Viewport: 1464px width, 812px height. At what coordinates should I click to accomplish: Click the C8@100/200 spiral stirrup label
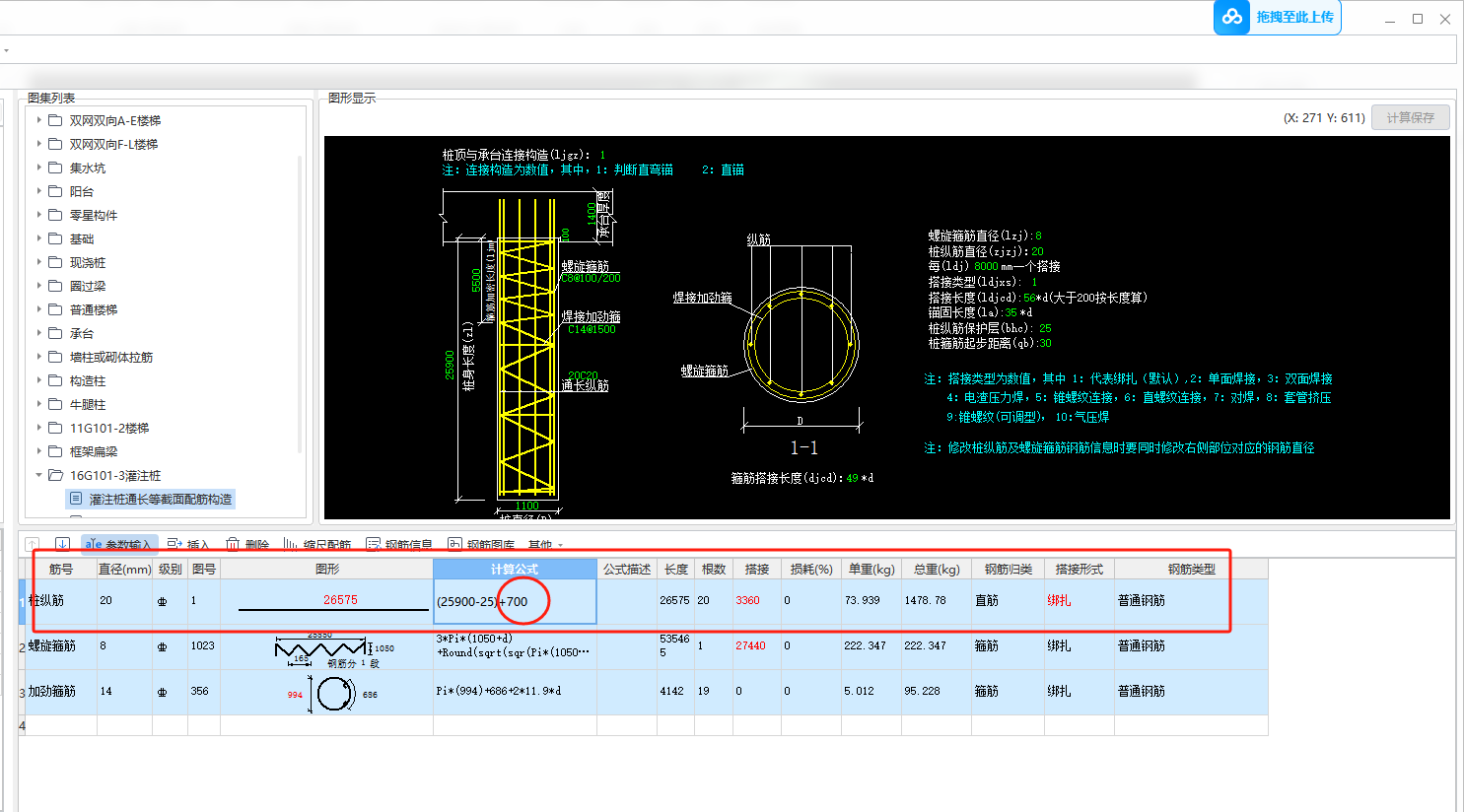pos(591,279)
